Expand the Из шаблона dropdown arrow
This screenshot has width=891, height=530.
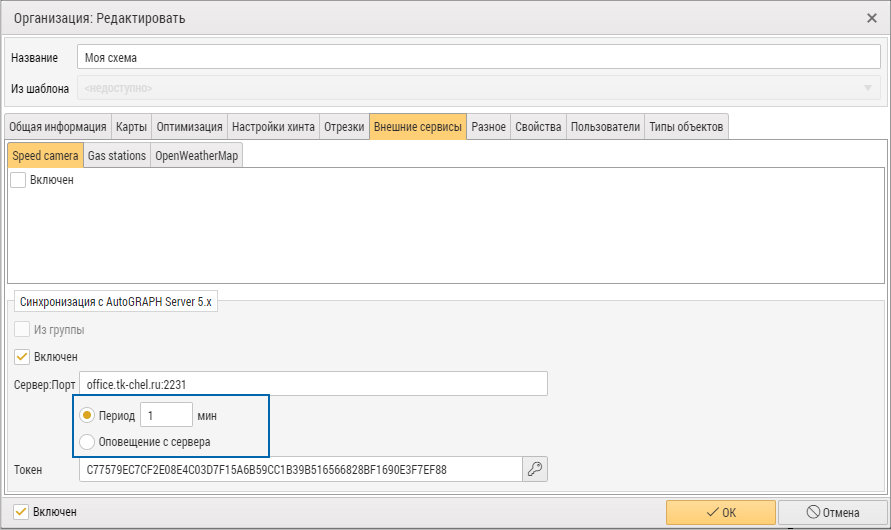(868, 88)
